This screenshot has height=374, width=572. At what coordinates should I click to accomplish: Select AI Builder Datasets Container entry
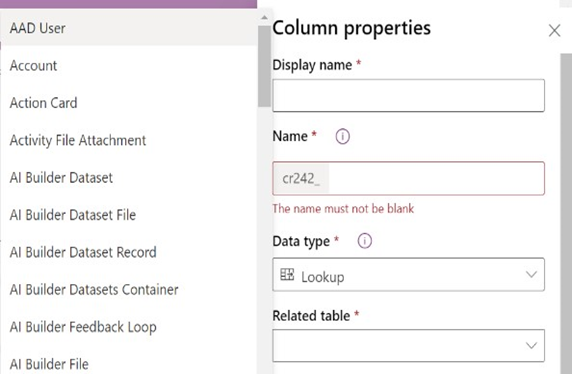coord(128,290)
